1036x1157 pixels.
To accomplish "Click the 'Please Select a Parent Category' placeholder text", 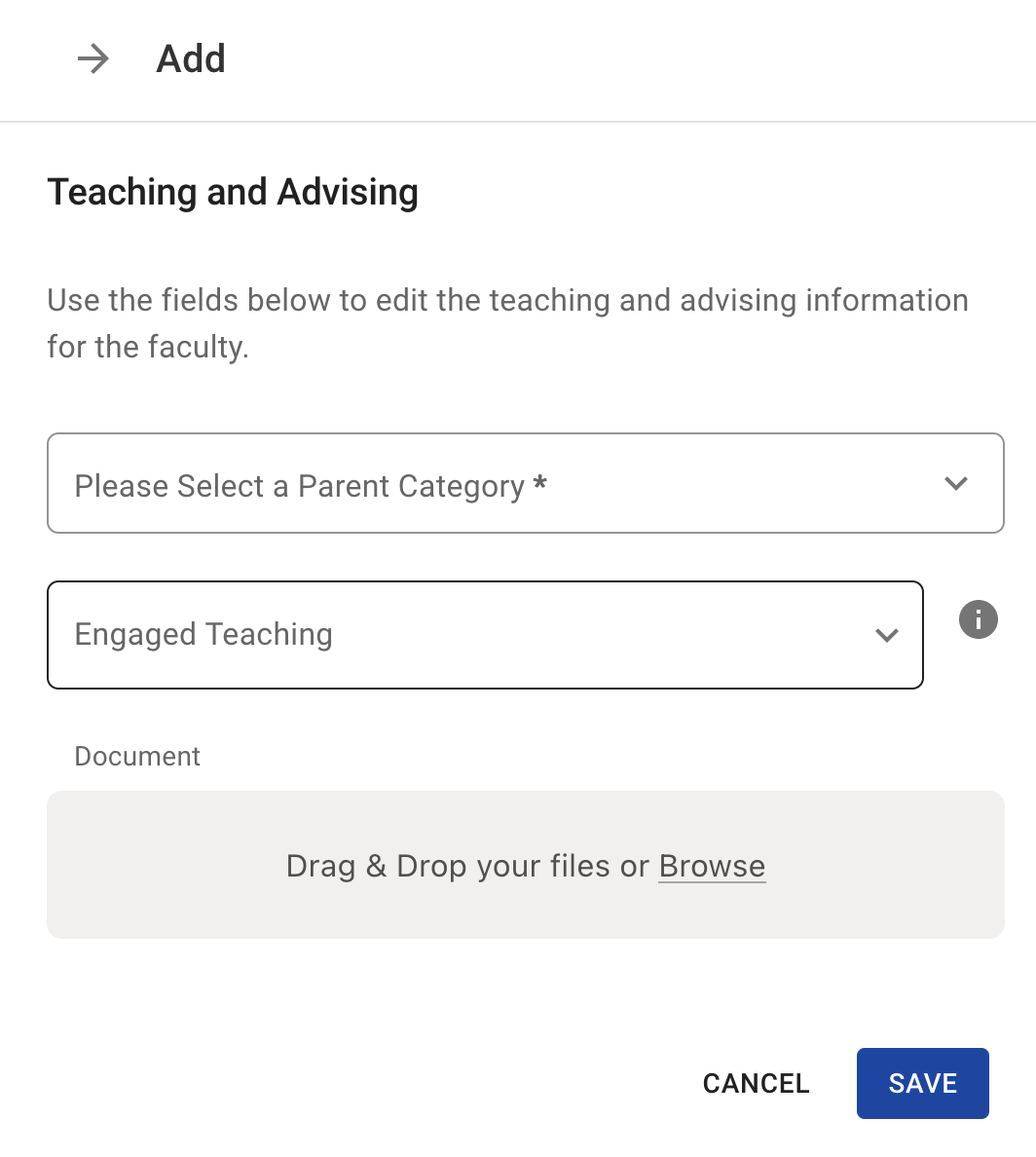I will 299,486.
